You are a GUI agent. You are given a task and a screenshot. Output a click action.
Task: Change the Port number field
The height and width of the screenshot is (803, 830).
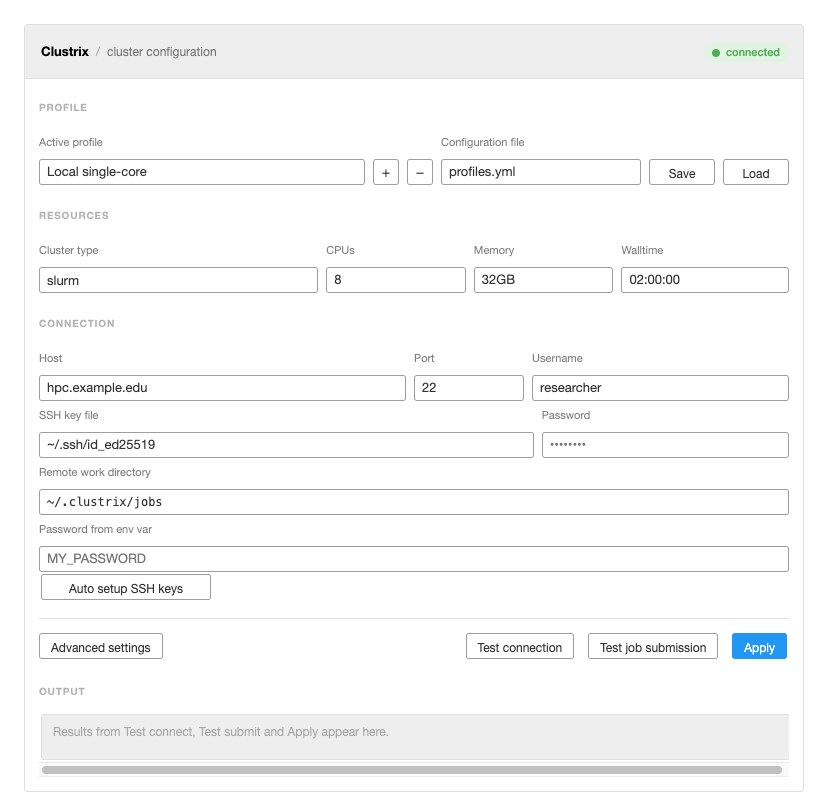468,388
